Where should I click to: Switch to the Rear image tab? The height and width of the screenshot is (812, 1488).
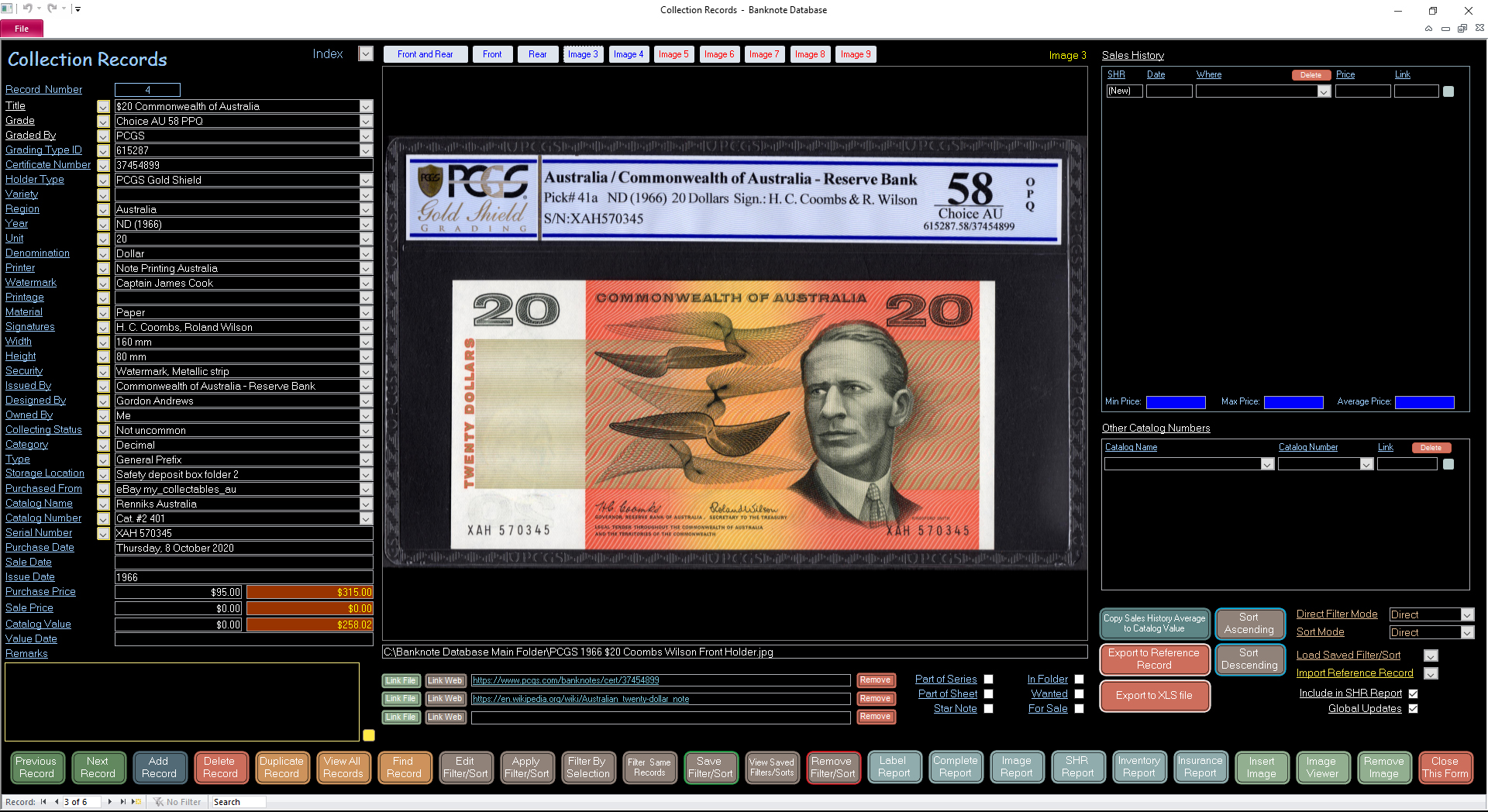[537, 54]
